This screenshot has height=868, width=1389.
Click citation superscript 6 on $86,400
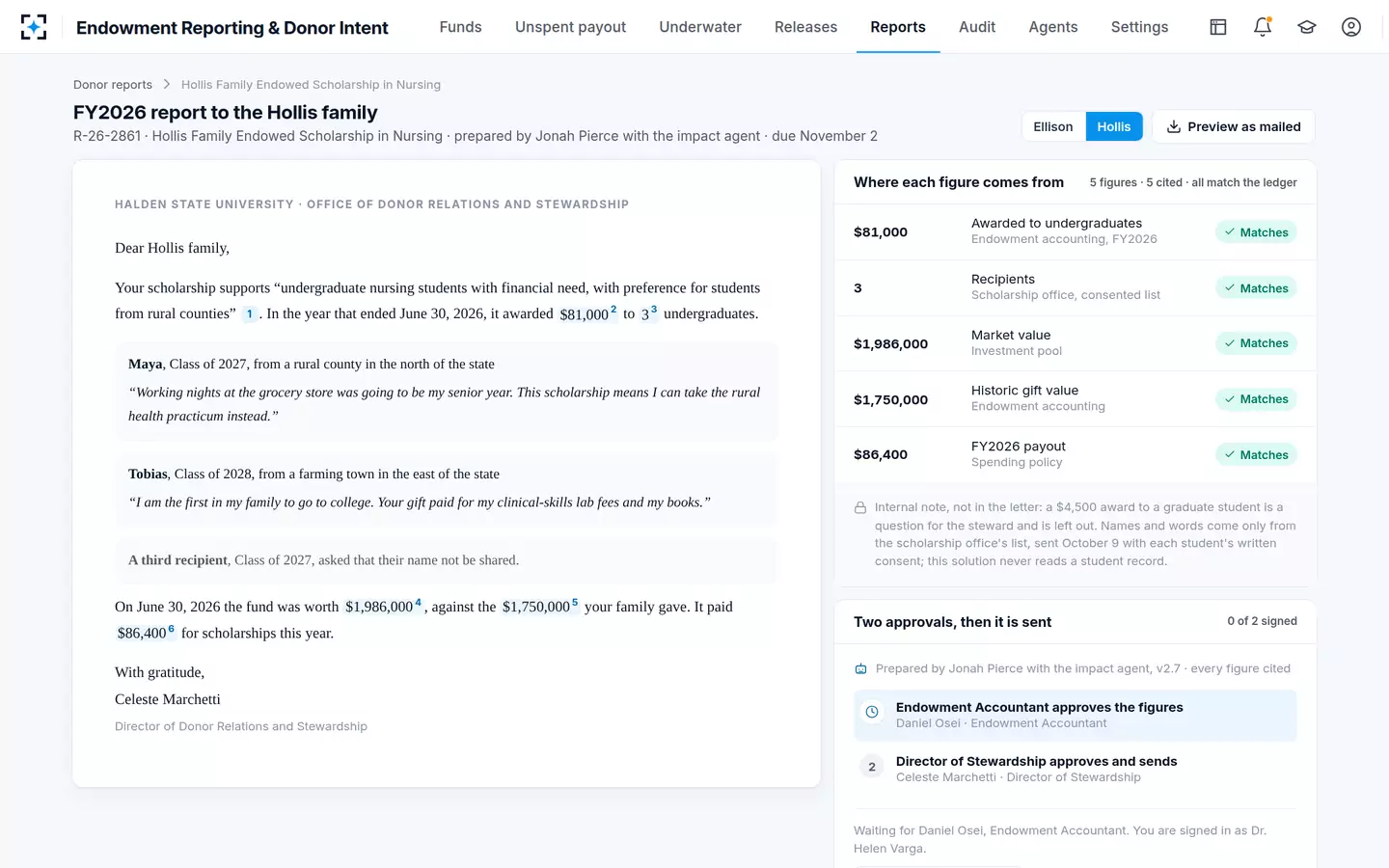[172, 629]
